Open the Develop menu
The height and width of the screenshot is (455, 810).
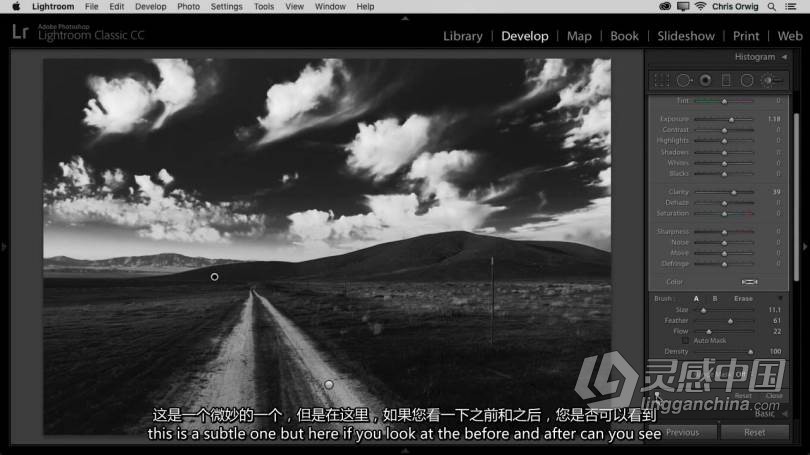(x=151, y=6)
